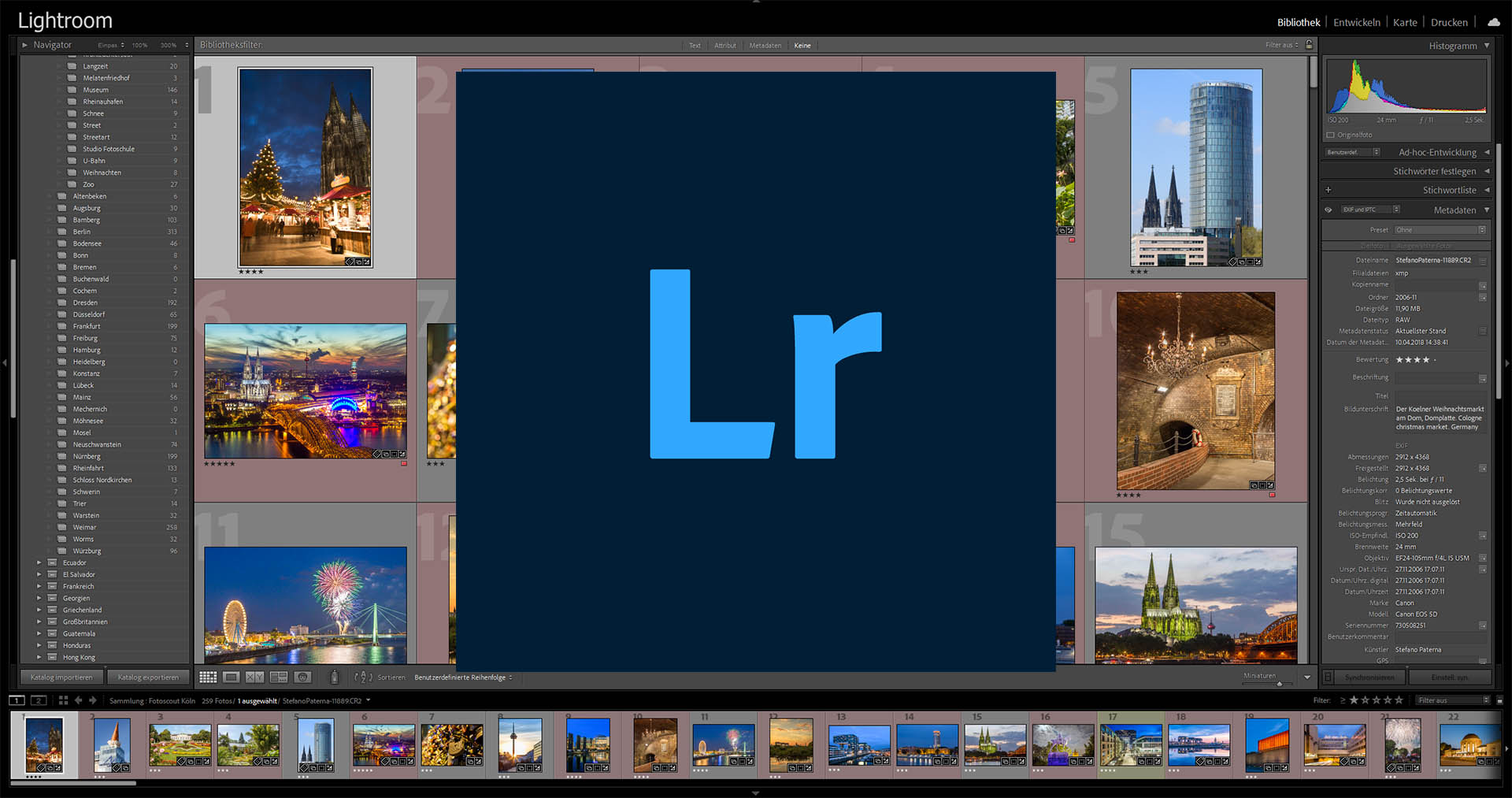Click the Katalog exportieren button
Viewport: 1512px width, 798px height.
coord(148,677)
